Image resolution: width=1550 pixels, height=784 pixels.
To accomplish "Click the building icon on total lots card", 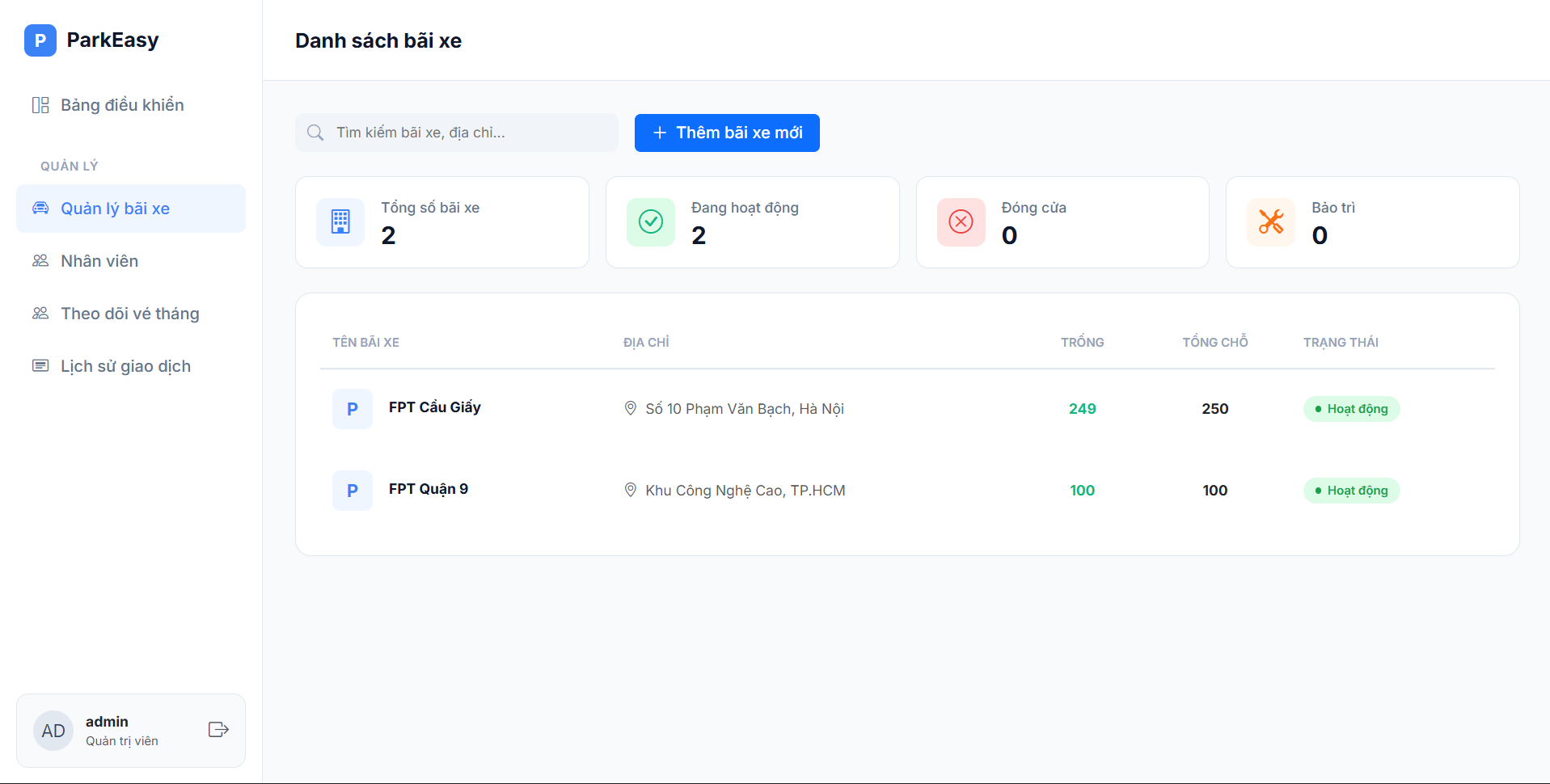I will 340,221.
